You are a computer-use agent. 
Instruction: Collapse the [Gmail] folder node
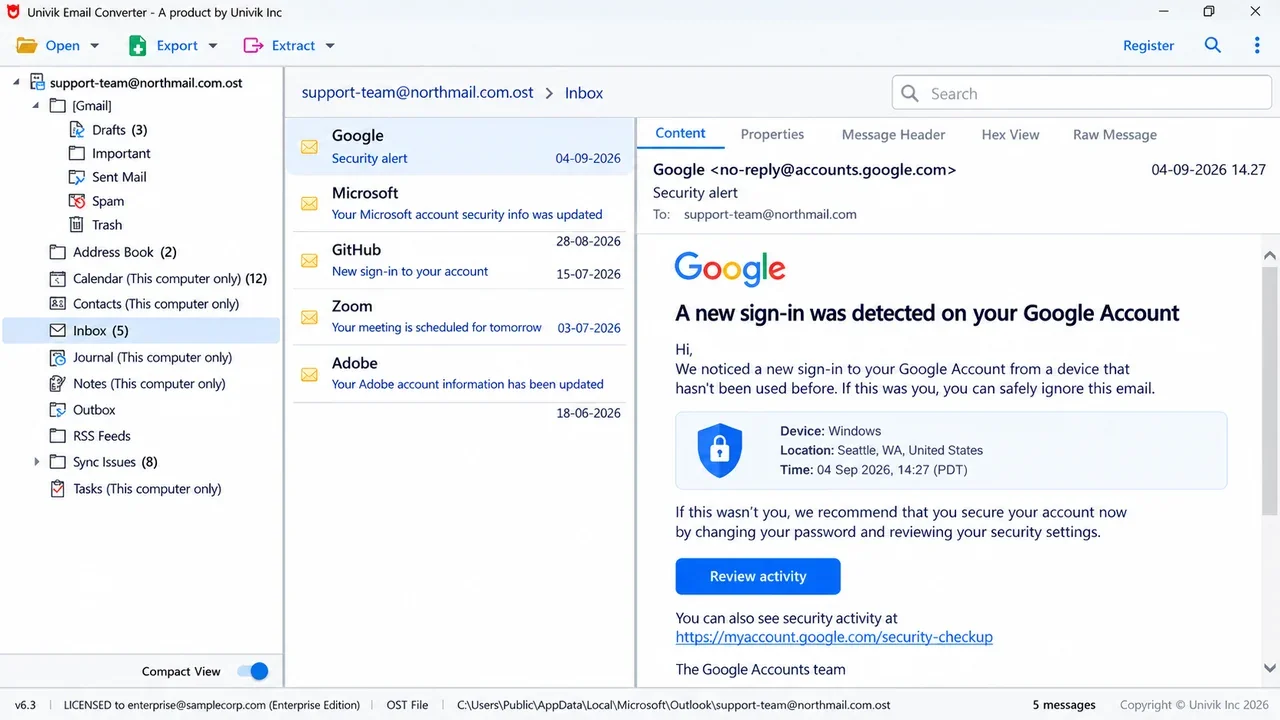click(x=37, y=106)
